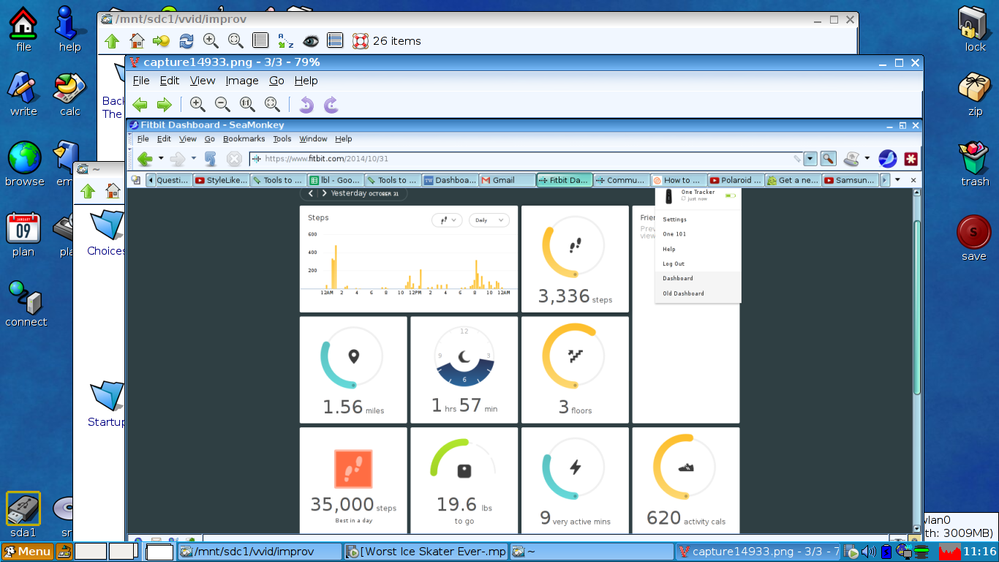Select the Choices folder in ~ window
The width and height of the screenshot is (999, 562).
coord(106,234)
